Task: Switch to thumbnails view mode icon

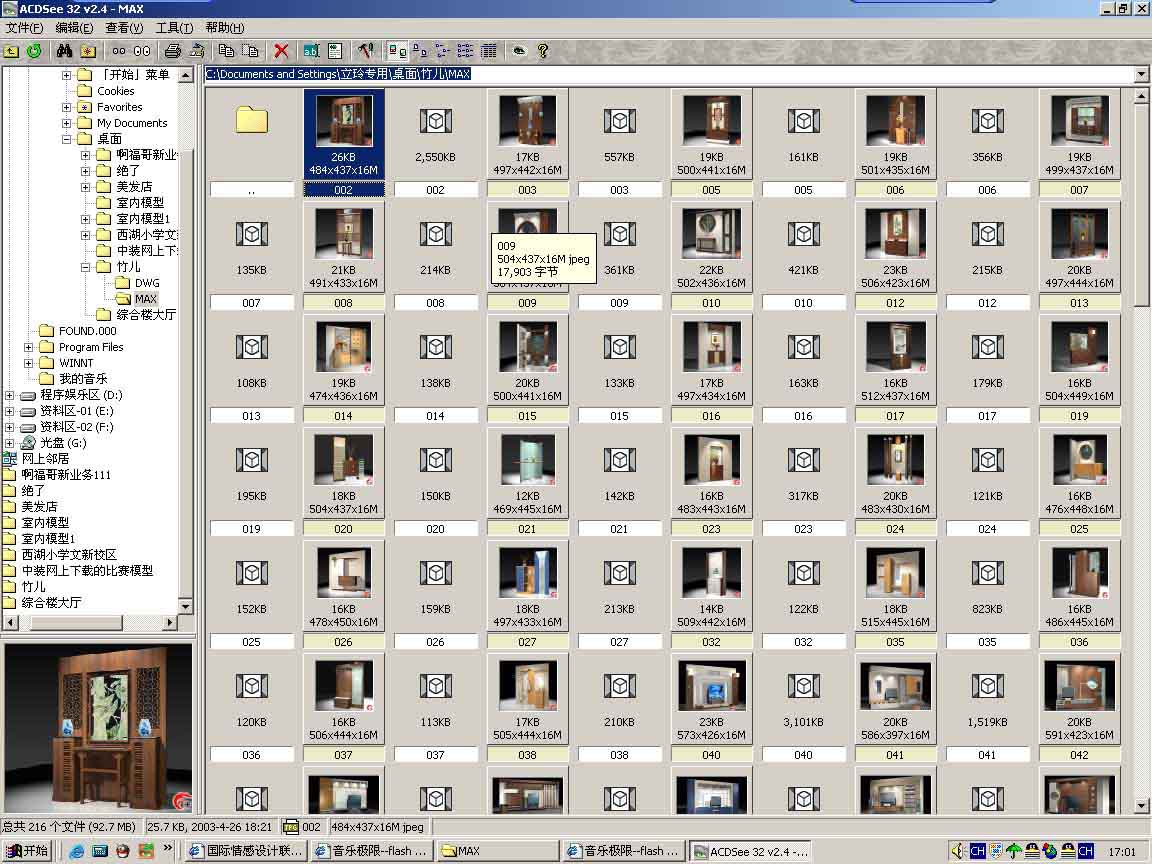Action: click(x=397, y=51)
